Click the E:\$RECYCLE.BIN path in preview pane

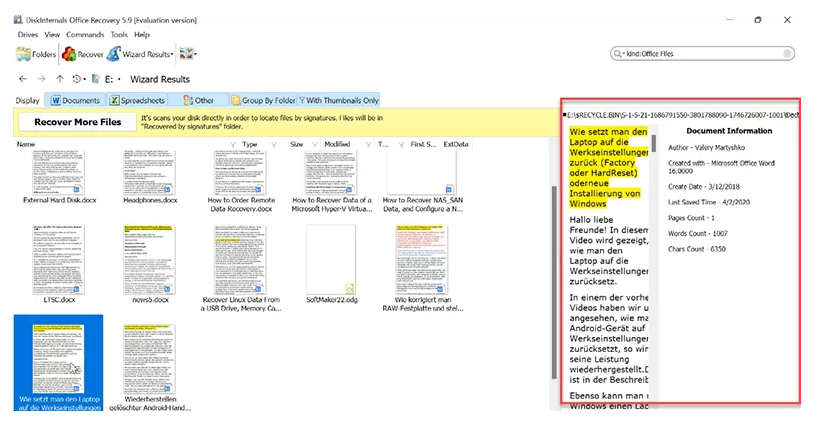(683, 115)
